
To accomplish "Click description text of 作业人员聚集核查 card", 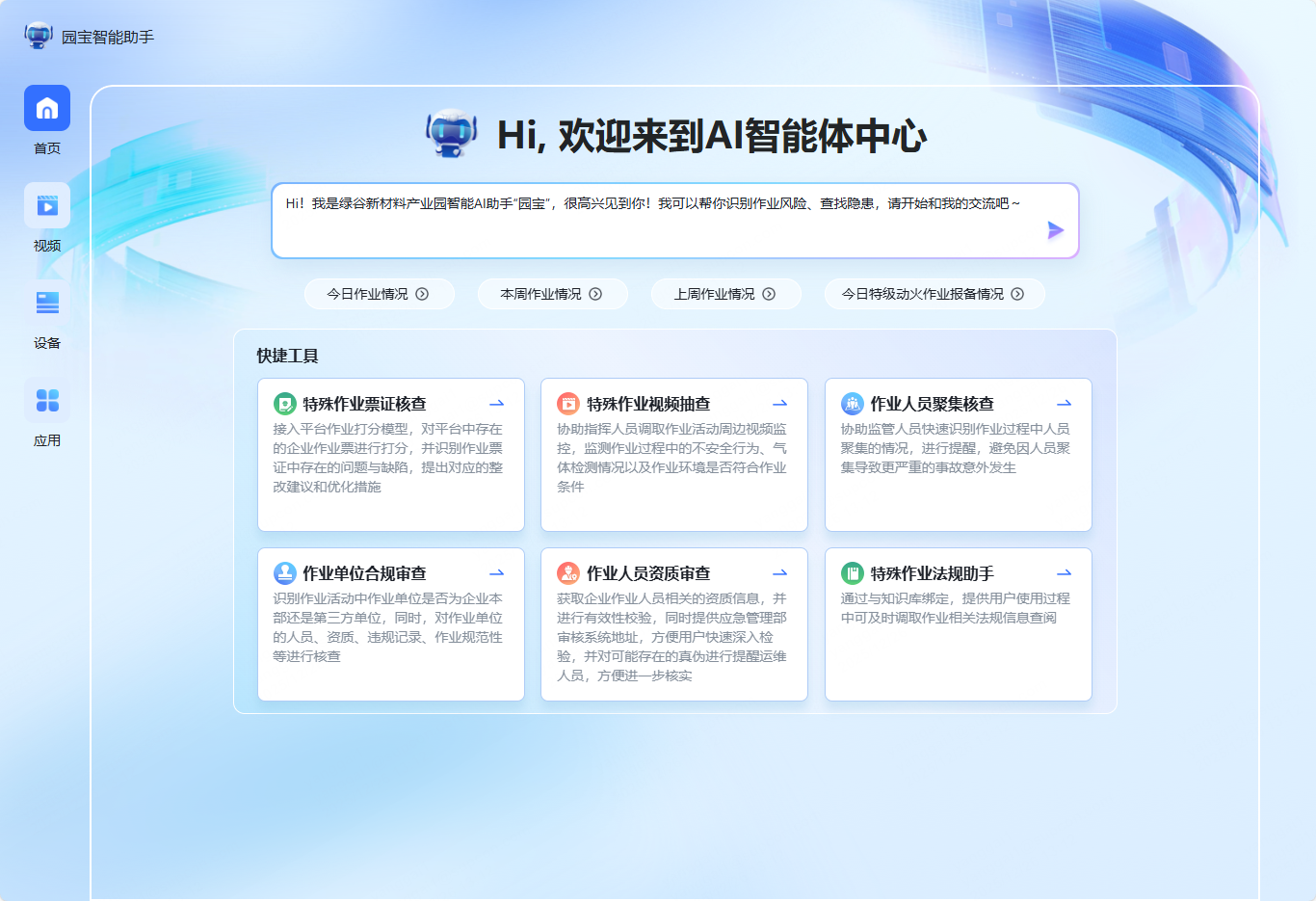I will [x=955, y=448].
